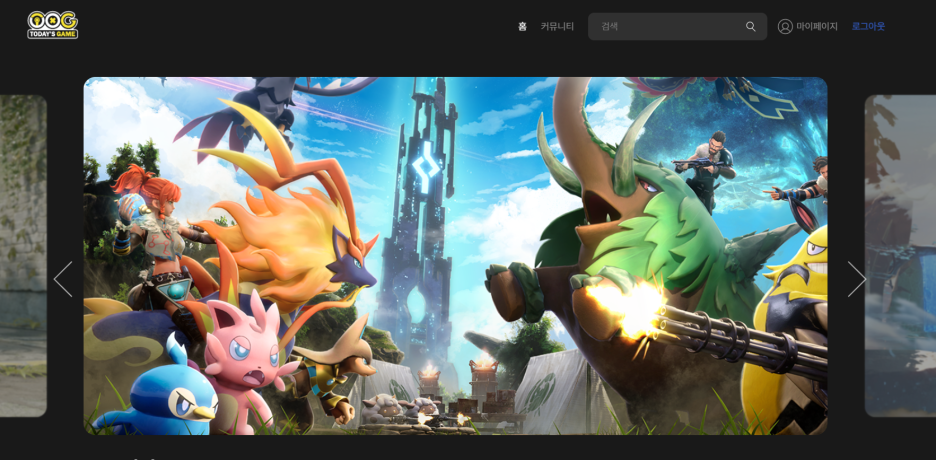The height and width of the screenshot is (460, 936).
Task: Click the 로그아웃 logout link
Action: [868, 26]
